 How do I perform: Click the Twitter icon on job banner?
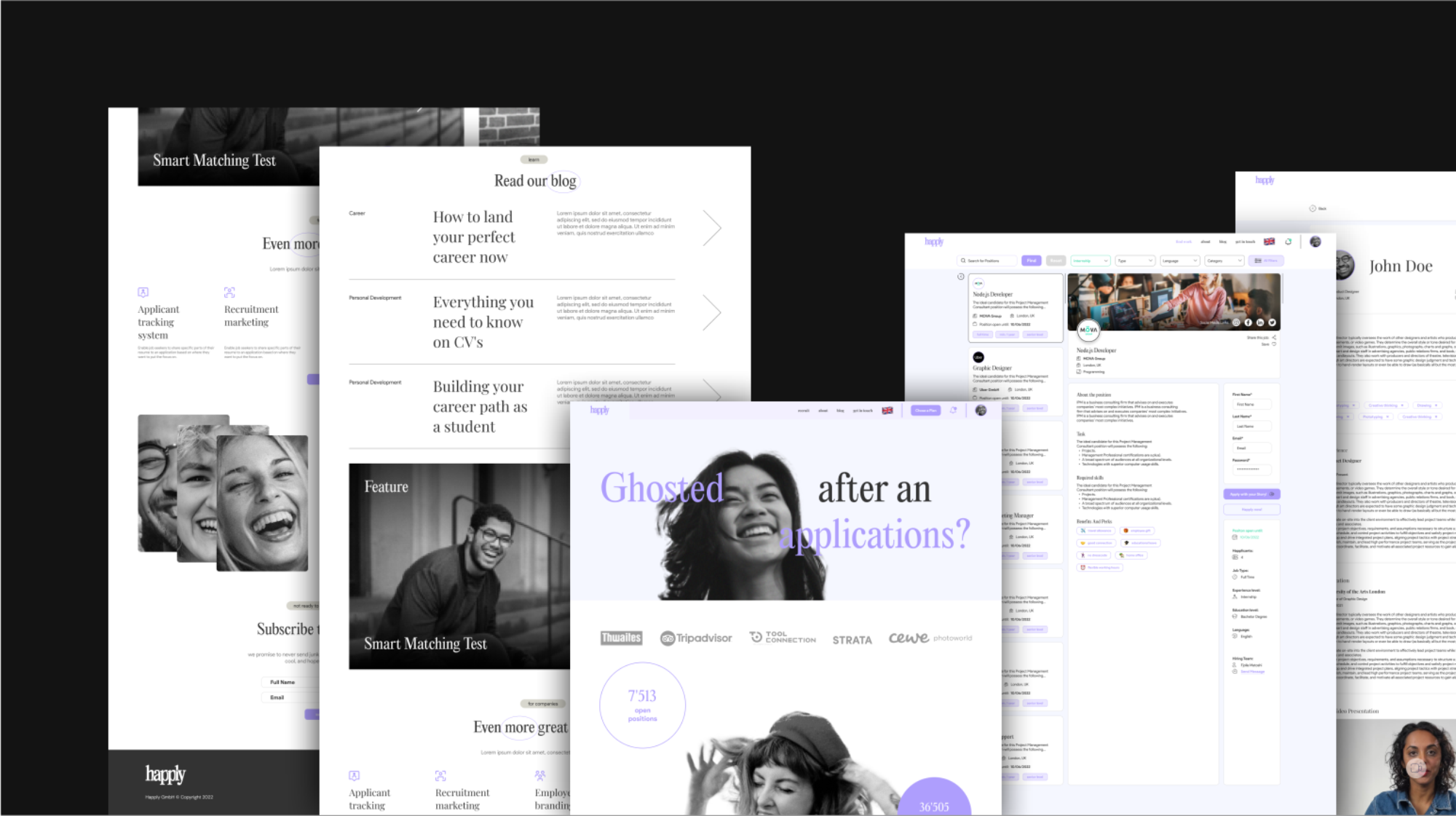point(1273,322)
